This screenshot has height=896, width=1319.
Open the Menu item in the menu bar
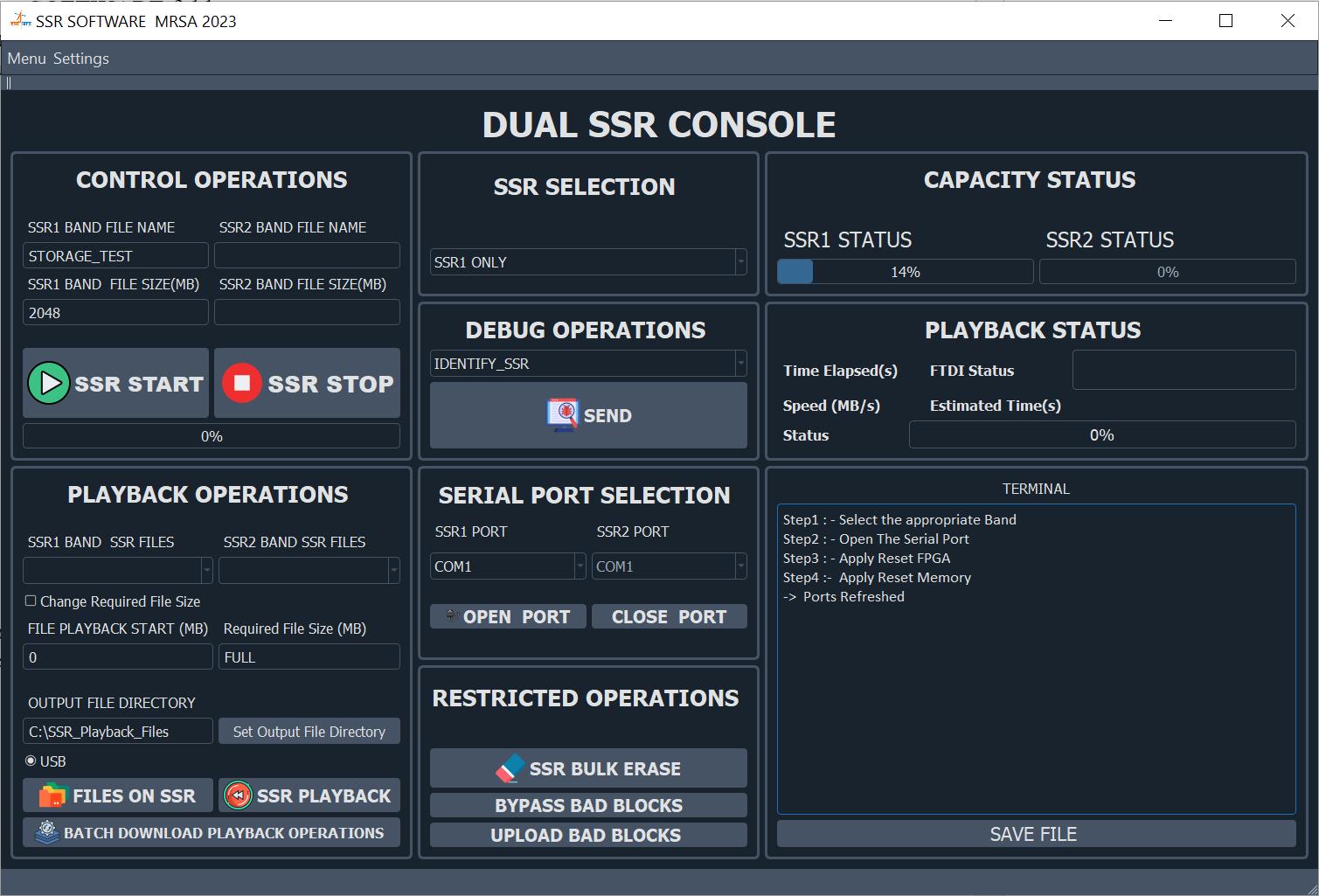coord(25,58)
